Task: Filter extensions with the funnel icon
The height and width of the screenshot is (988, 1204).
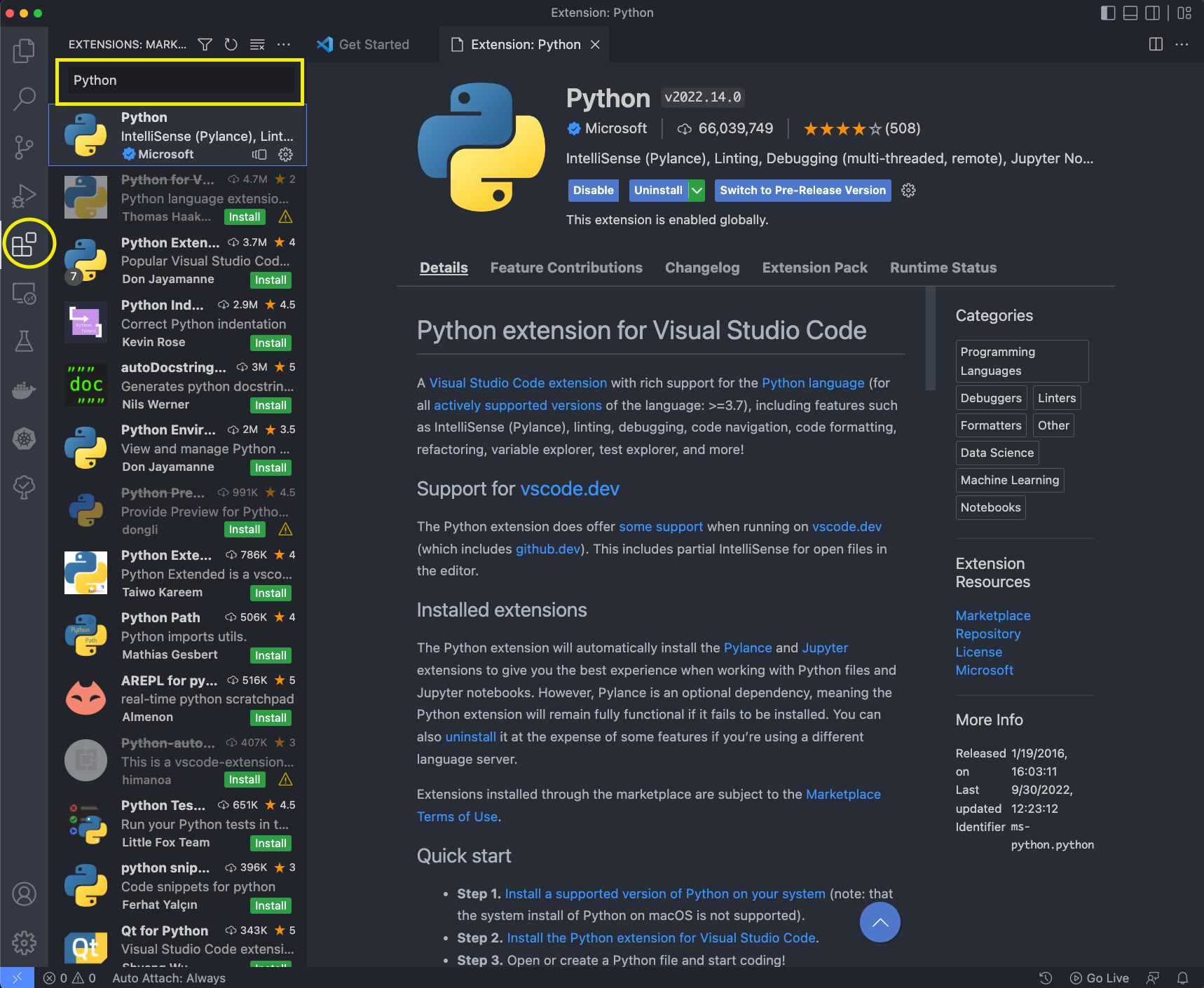Action: (205, 45)
